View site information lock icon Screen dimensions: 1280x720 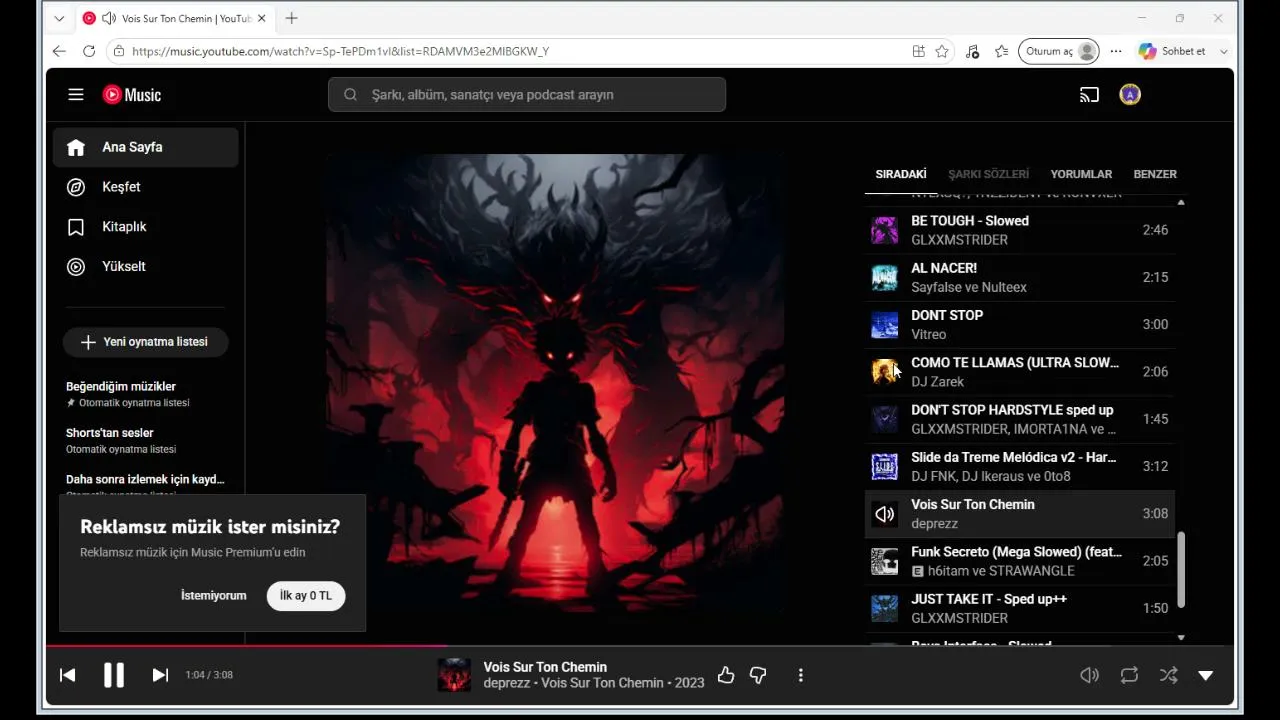(x=119, y=51)
